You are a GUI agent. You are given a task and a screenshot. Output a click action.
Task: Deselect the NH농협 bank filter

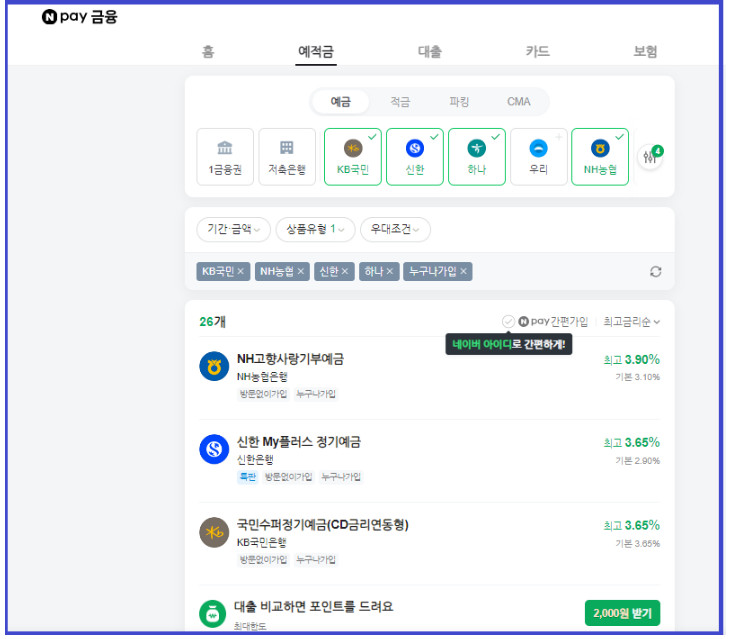600,157
